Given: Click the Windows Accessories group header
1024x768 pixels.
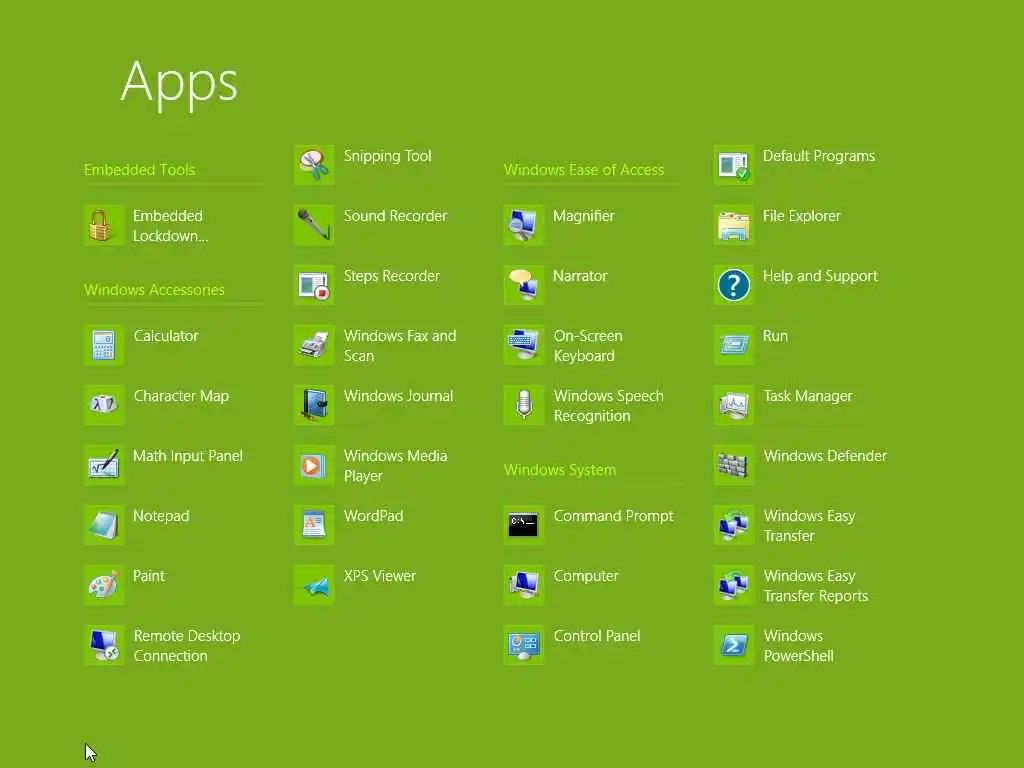Looking at the screenshot, I should (154, 290).
